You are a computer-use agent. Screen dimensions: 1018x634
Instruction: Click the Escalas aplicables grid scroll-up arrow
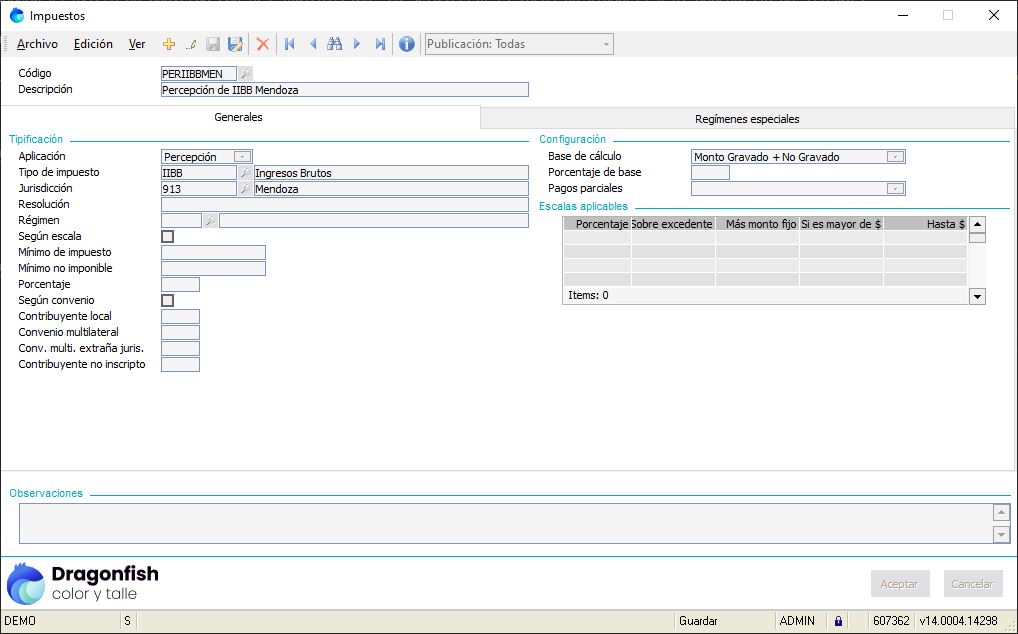(x=977, y=225)
